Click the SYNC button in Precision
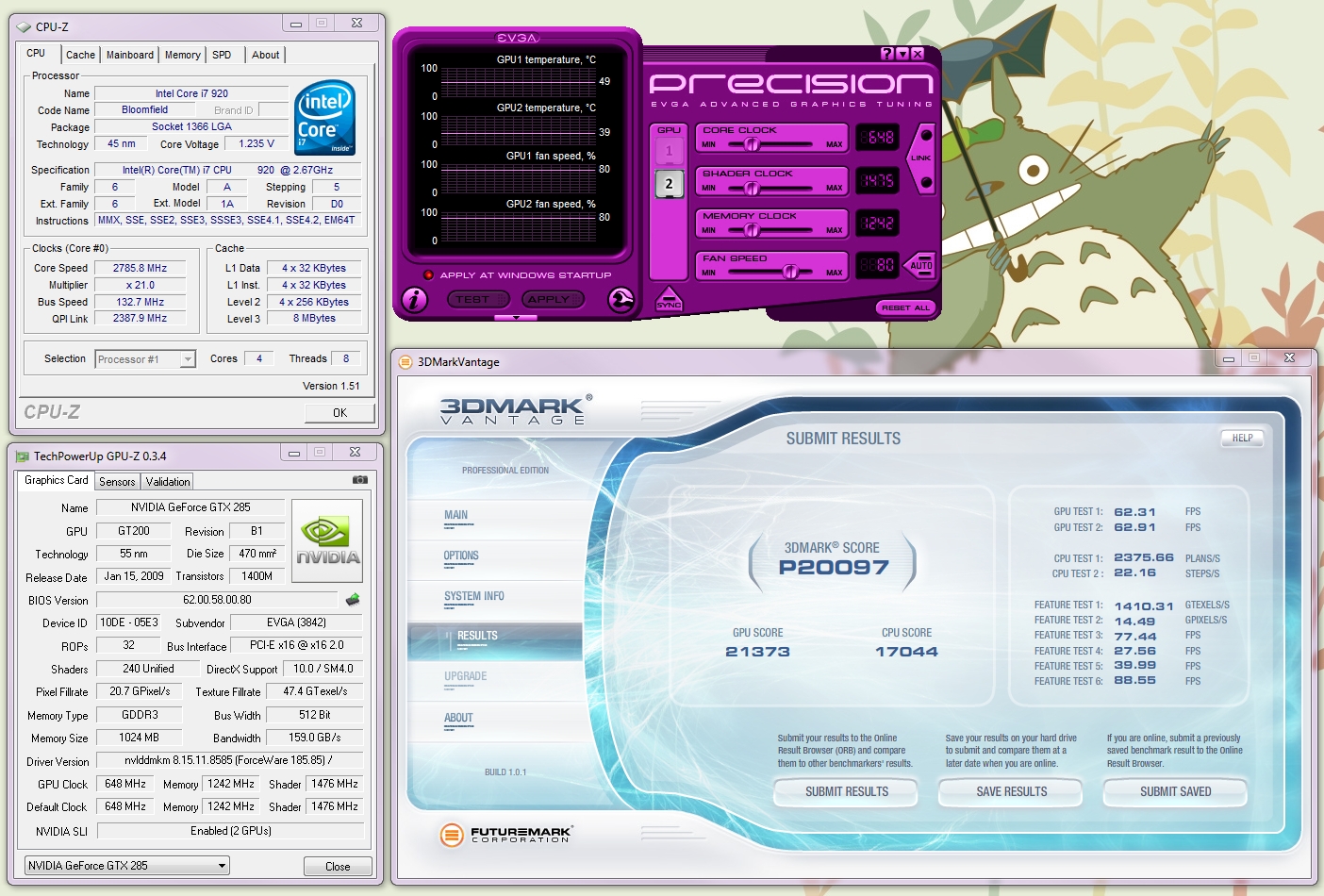The width and height of the screenshot is (1324, 896). click(668, 300)
